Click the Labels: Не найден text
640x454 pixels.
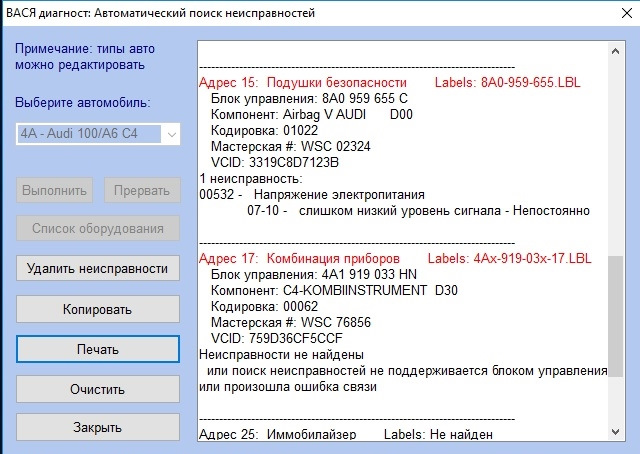pos(438,434)
